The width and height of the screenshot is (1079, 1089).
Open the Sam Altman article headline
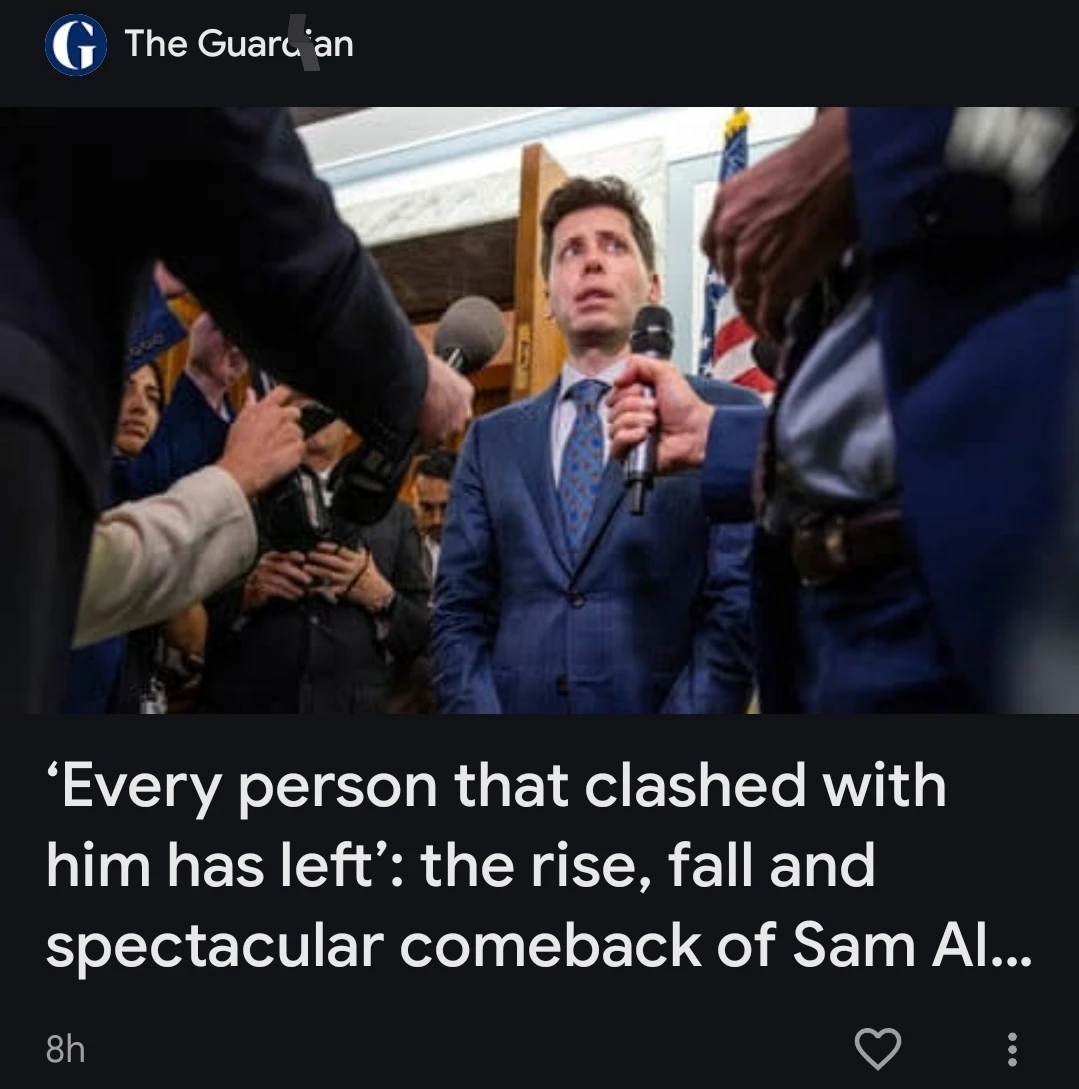[x=539, y=865]
